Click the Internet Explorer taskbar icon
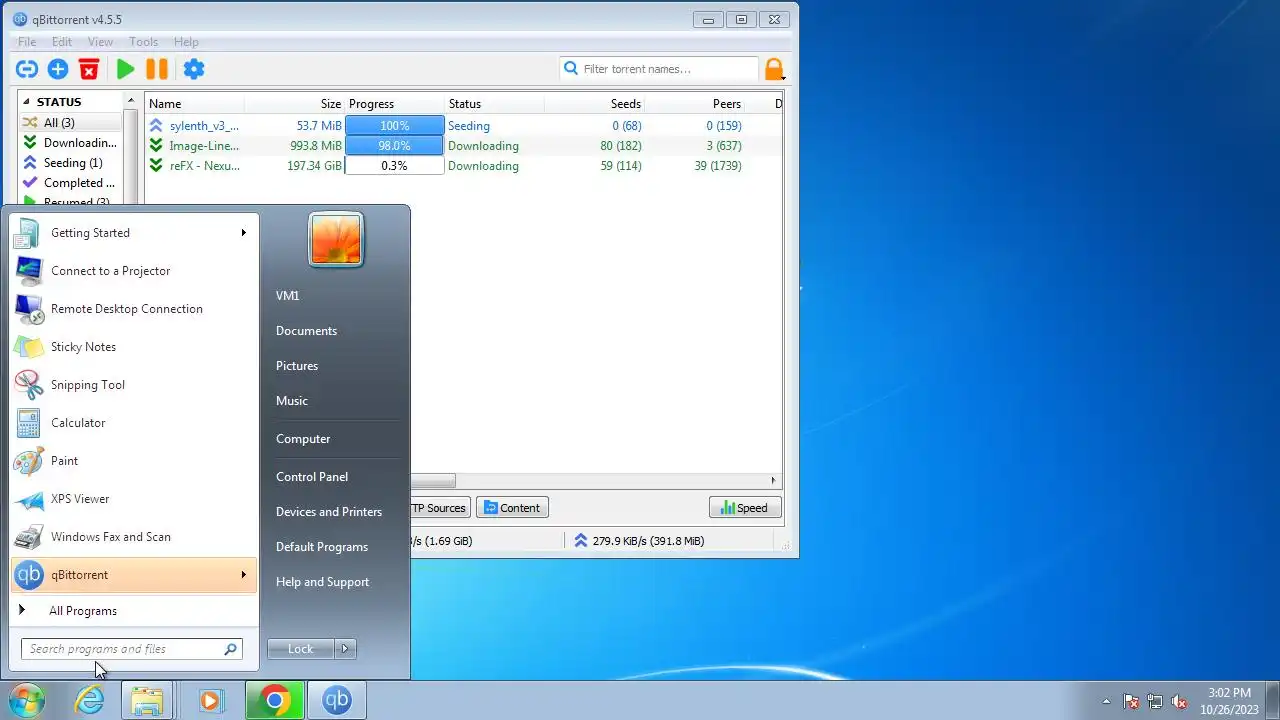 coord(90,701)
